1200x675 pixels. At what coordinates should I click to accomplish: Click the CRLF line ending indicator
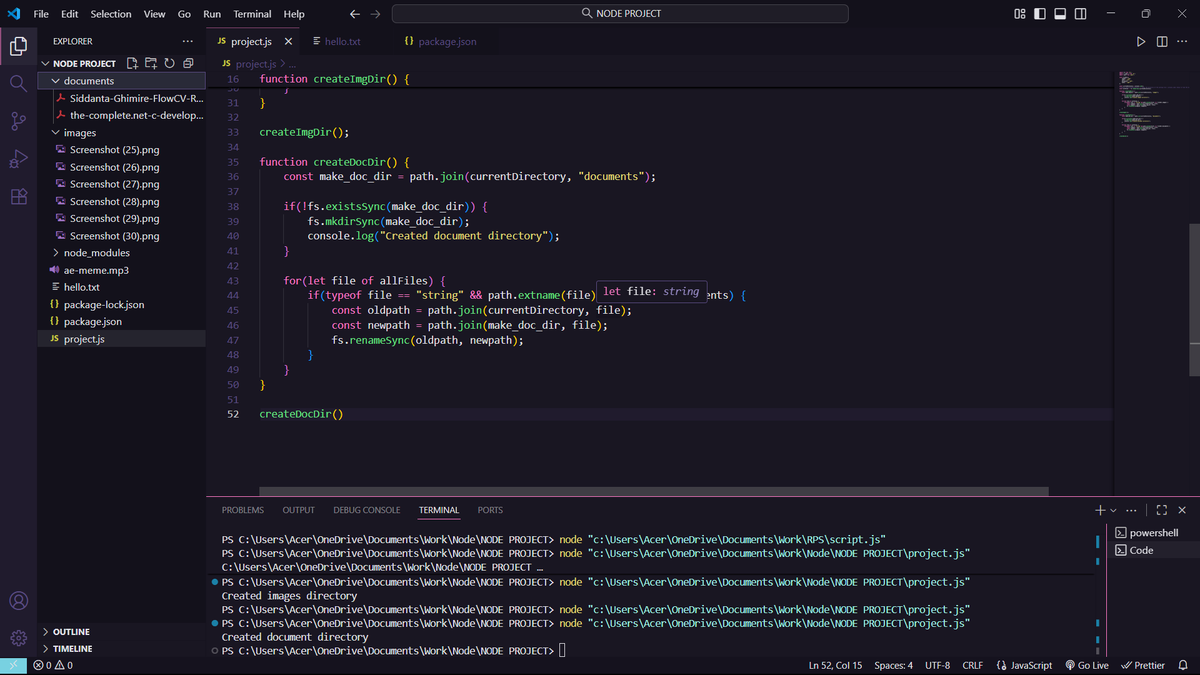pyautogui.click(x=972, y=665)
